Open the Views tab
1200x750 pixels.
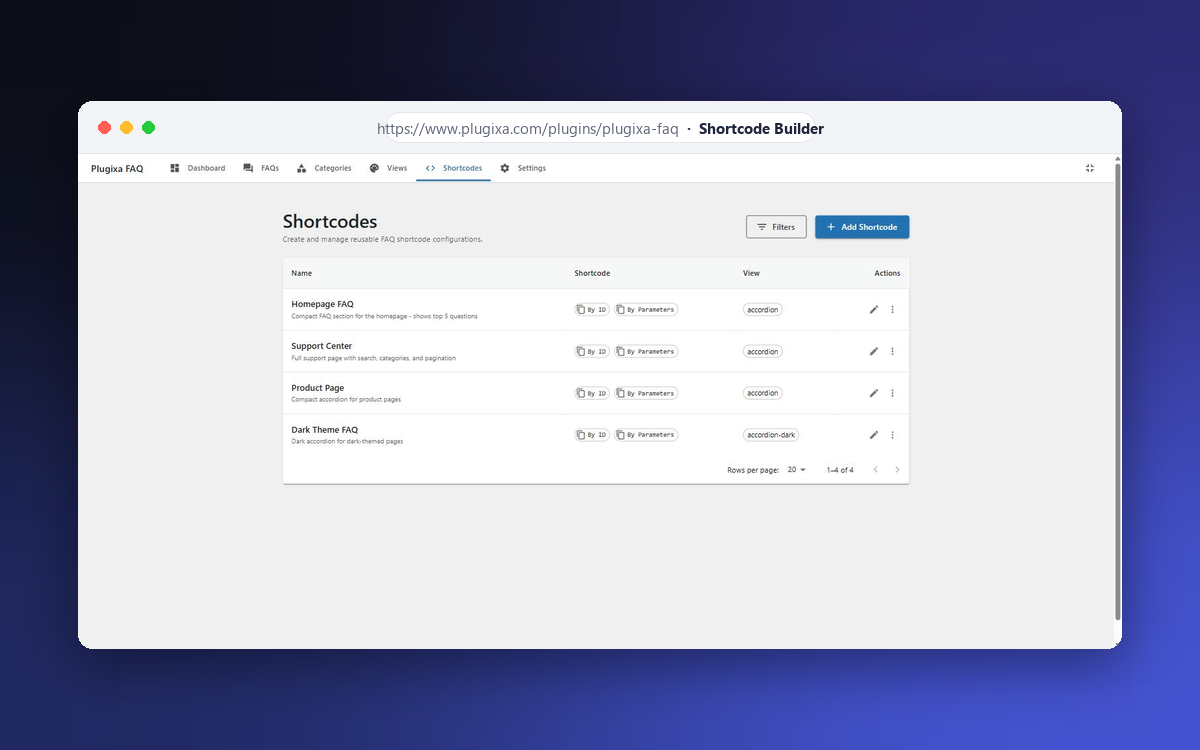click(x=388, y=168)
